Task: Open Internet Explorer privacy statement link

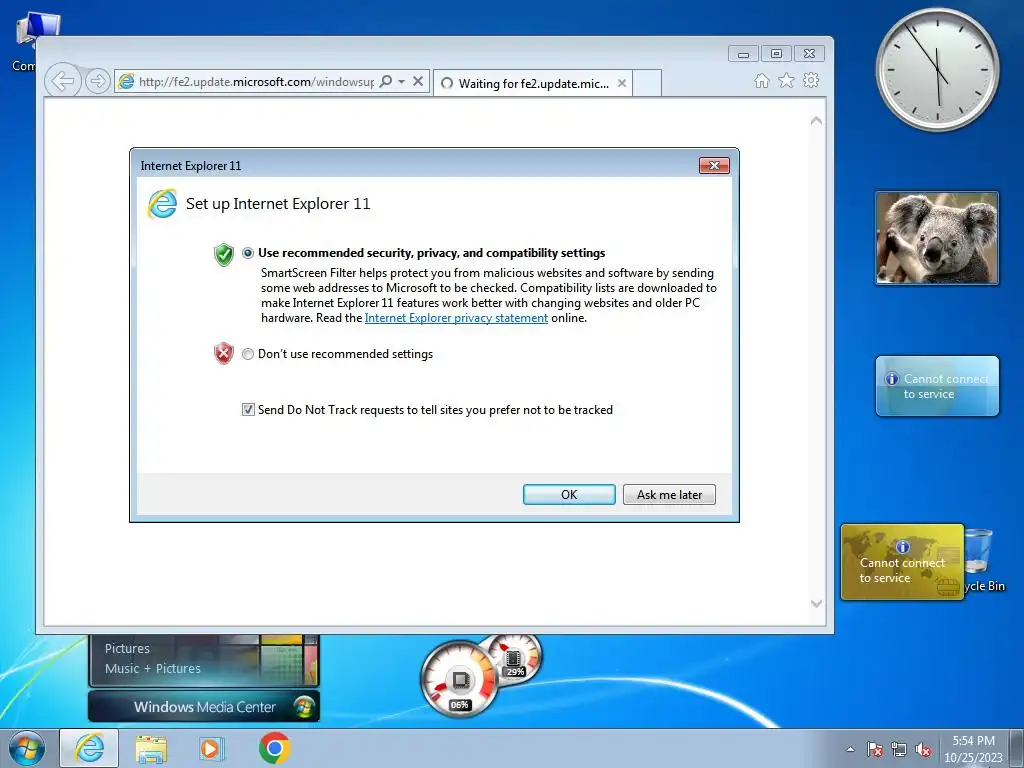Action: point(456,318)
